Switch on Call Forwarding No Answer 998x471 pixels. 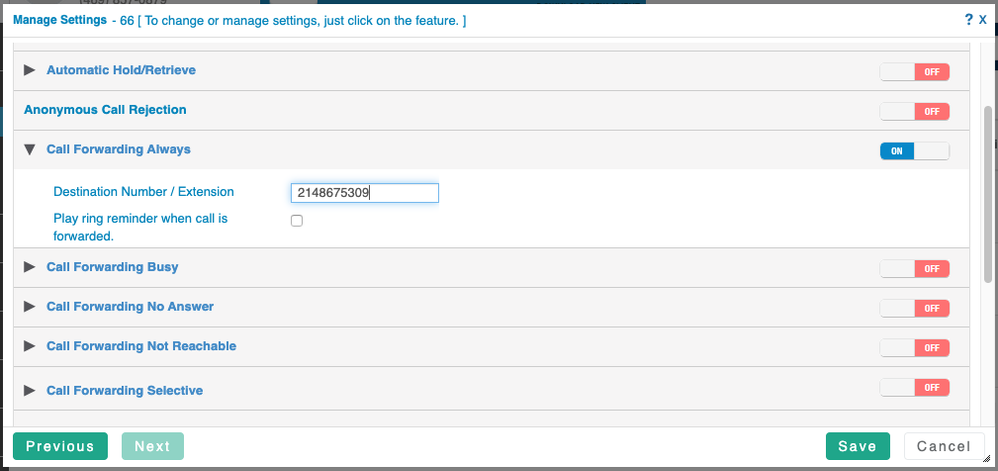tap(914, 308)
